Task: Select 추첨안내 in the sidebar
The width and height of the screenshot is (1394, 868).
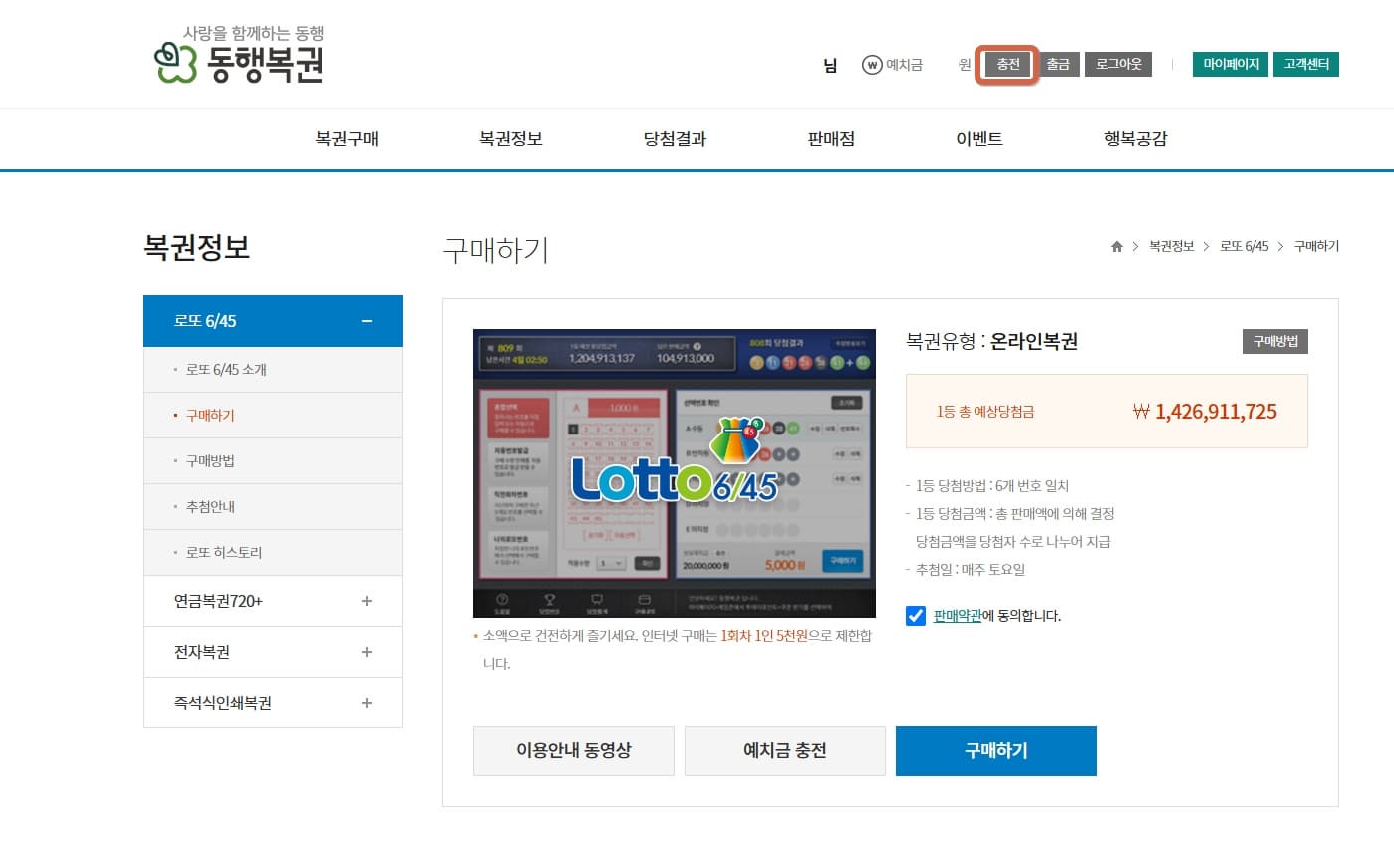Action: click(x=212, y=506)
